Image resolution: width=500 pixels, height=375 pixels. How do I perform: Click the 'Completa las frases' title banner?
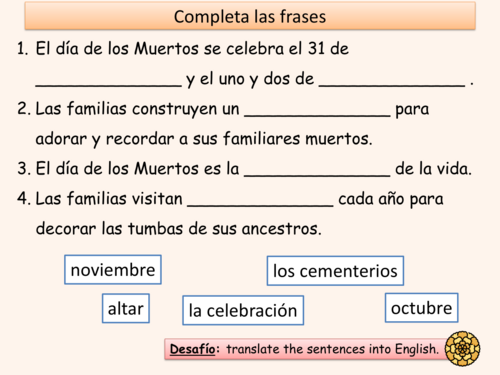250,16
